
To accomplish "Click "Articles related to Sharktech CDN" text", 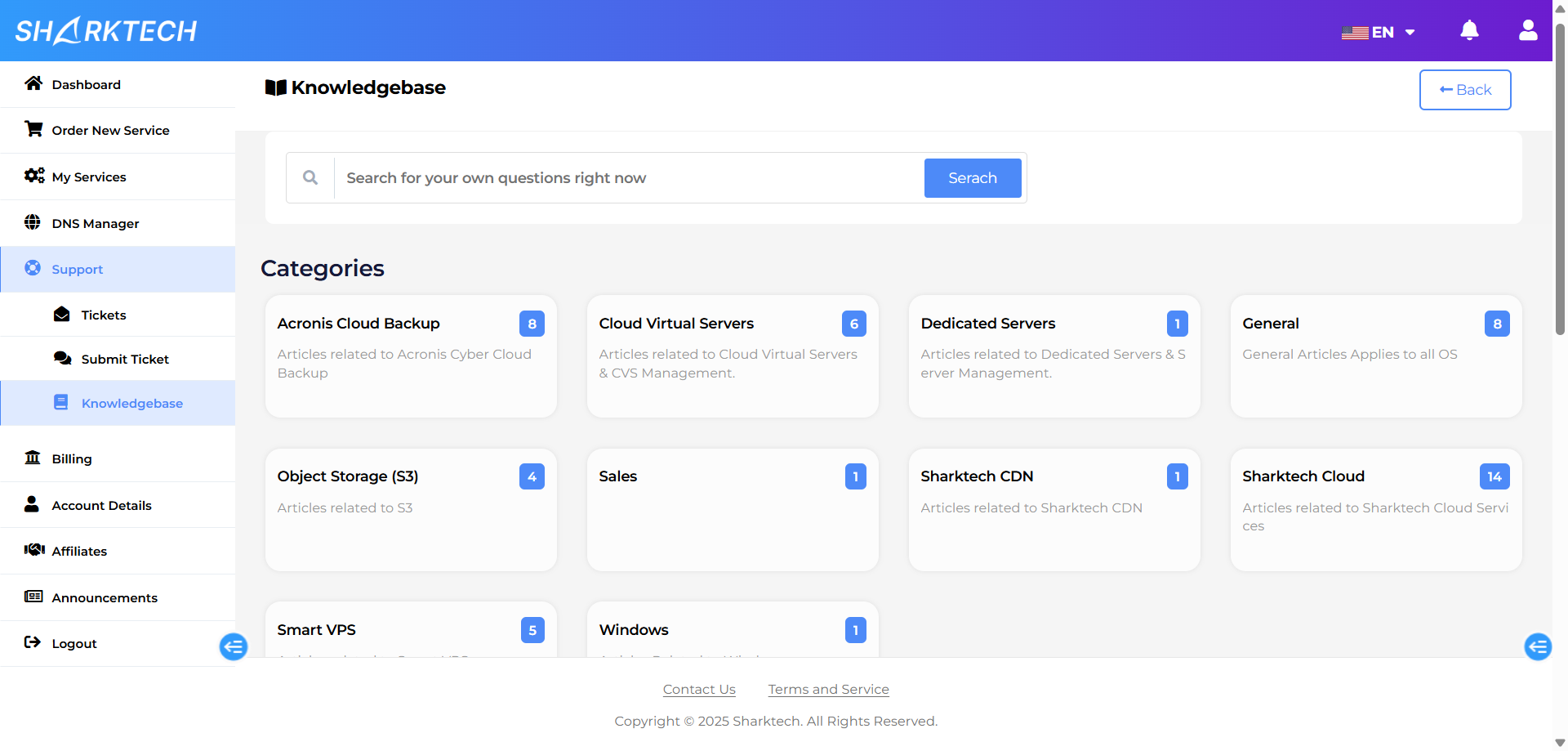I will 1031,507.
